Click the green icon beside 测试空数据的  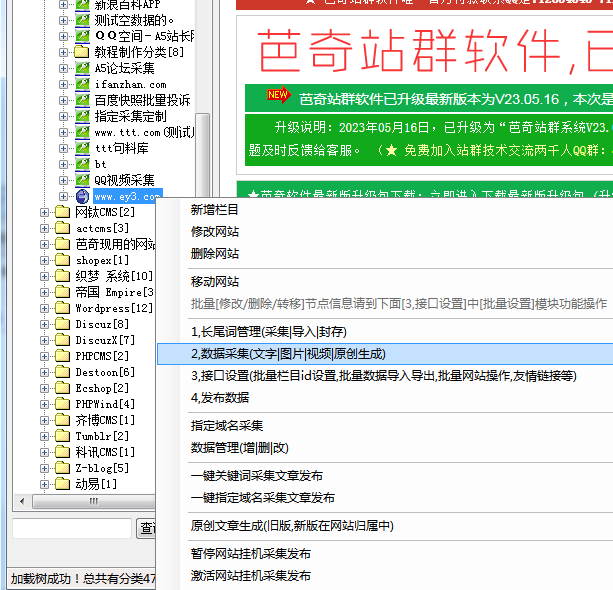point(82,20)
